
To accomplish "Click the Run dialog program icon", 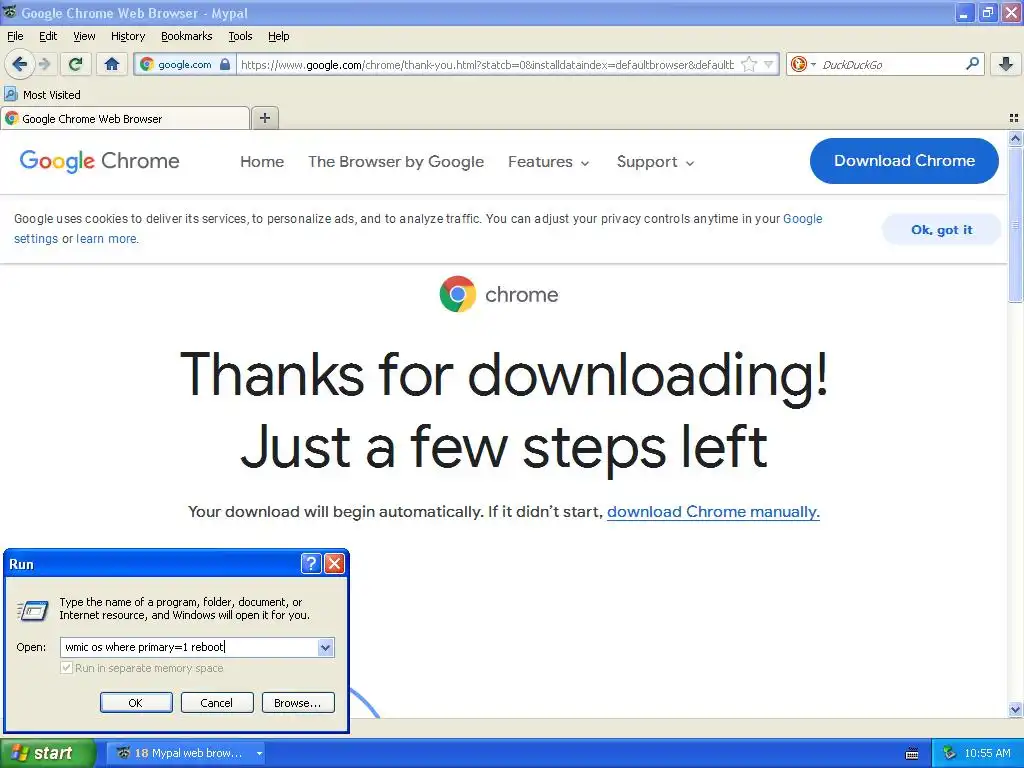I will [32, 610].
